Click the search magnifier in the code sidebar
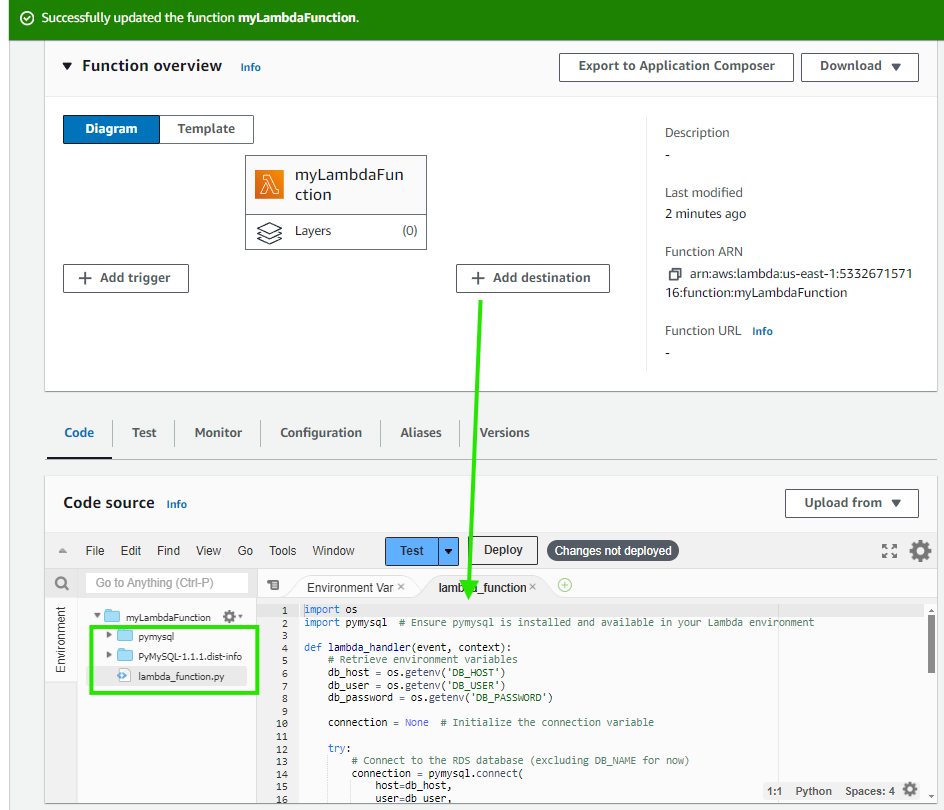This screenshot has width=944, height=810. [x=62, y=582]
